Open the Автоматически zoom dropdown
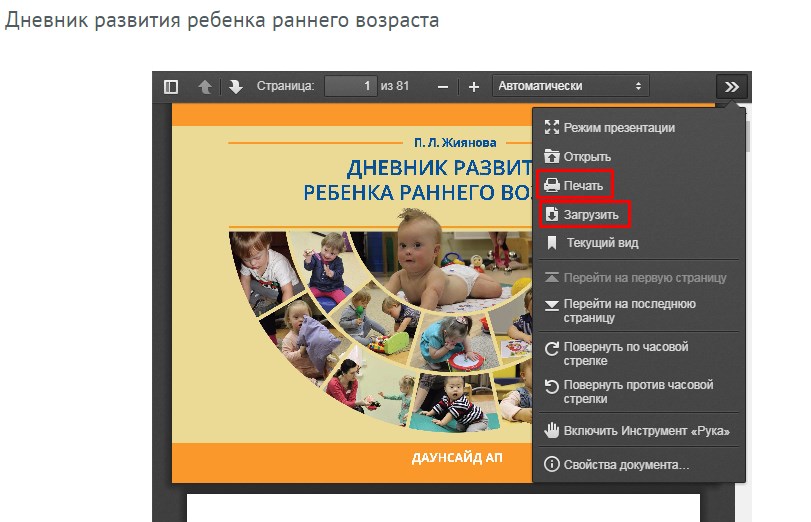 570,86
